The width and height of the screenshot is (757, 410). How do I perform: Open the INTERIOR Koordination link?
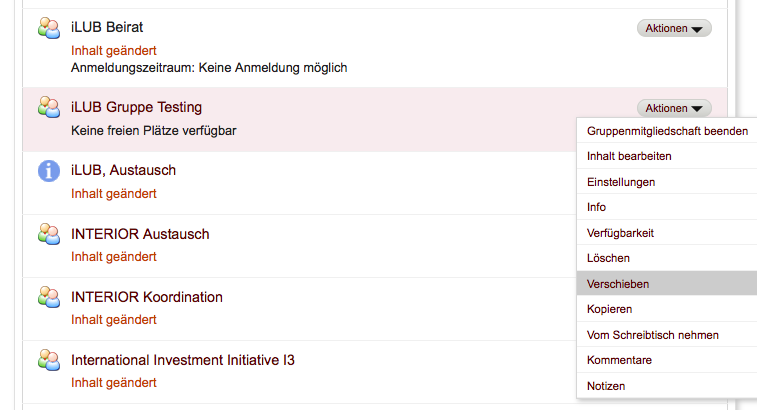pos(147,297)
